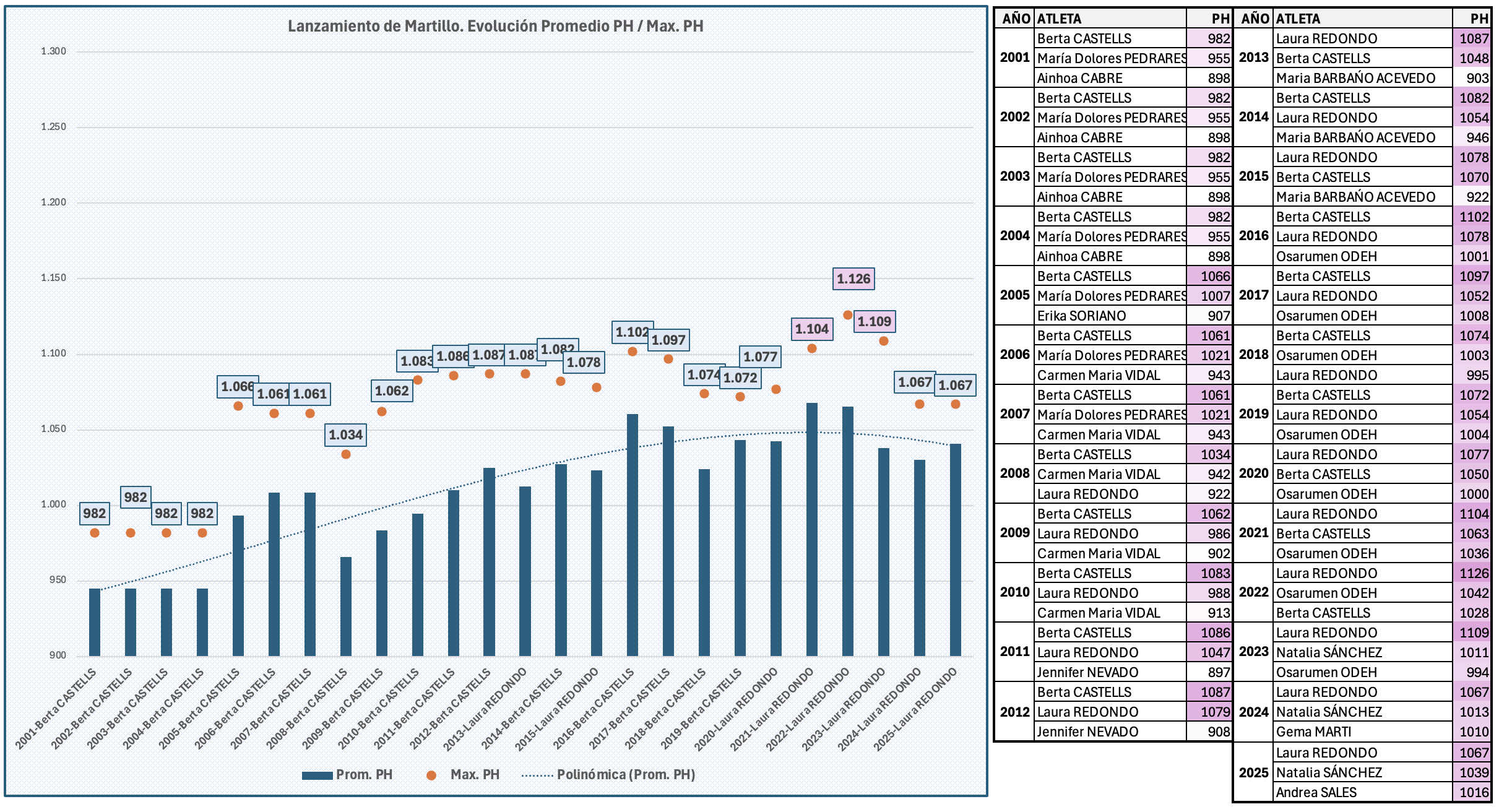Screen dimensions: 1499x812
Task: Select the left AÑO column header
Action: tap(1015, 19)
